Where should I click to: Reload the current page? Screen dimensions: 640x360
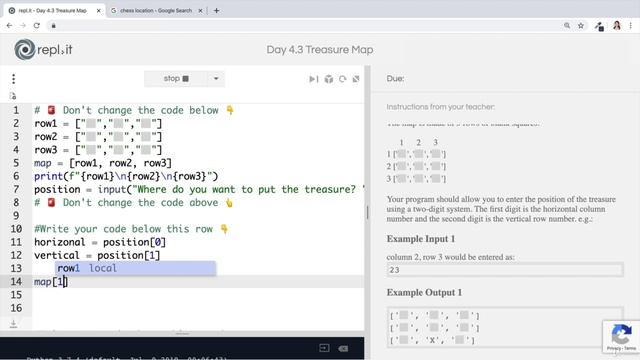[37, 26]
